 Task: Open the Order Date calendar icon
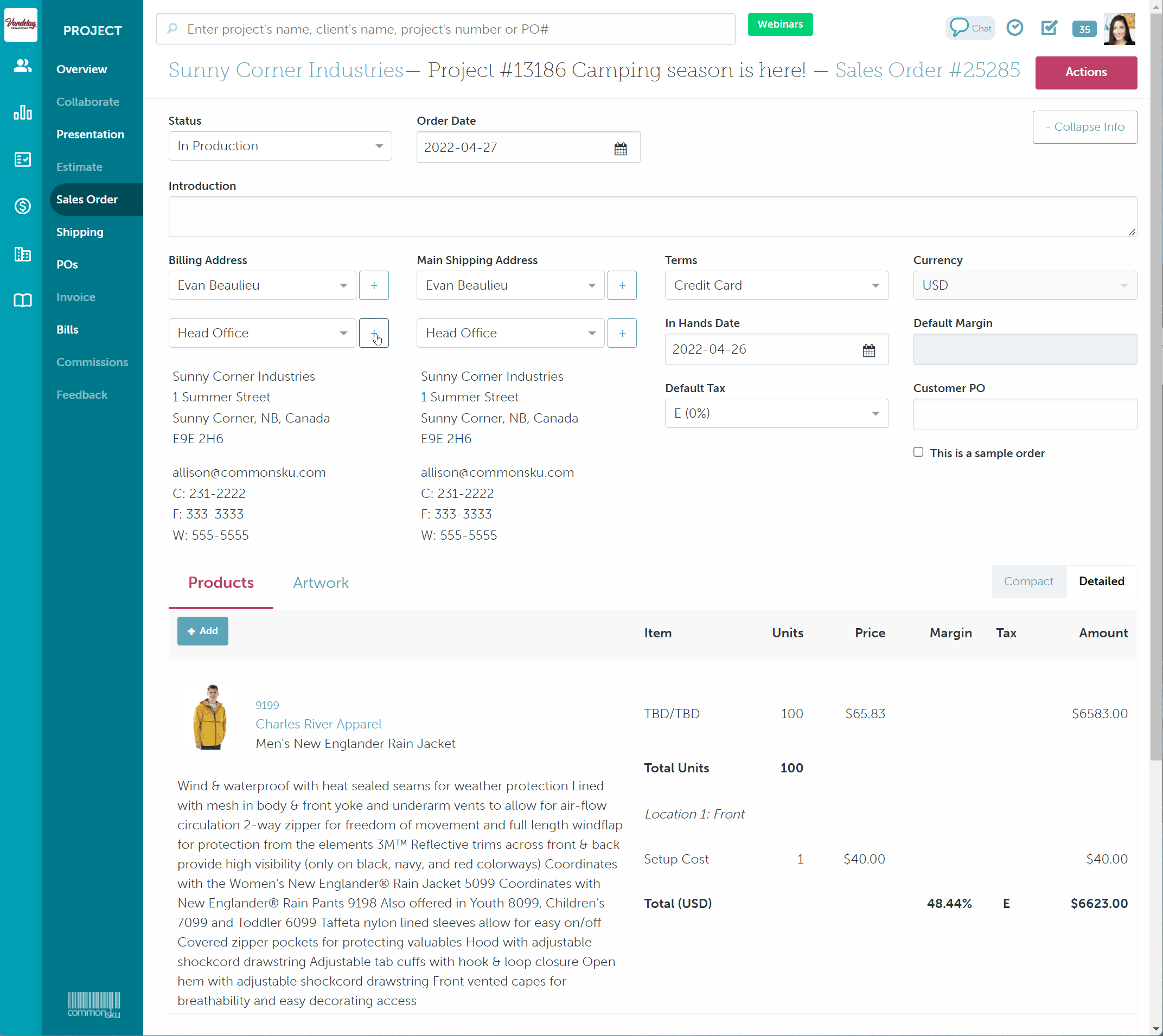click(x=621, y=149)
